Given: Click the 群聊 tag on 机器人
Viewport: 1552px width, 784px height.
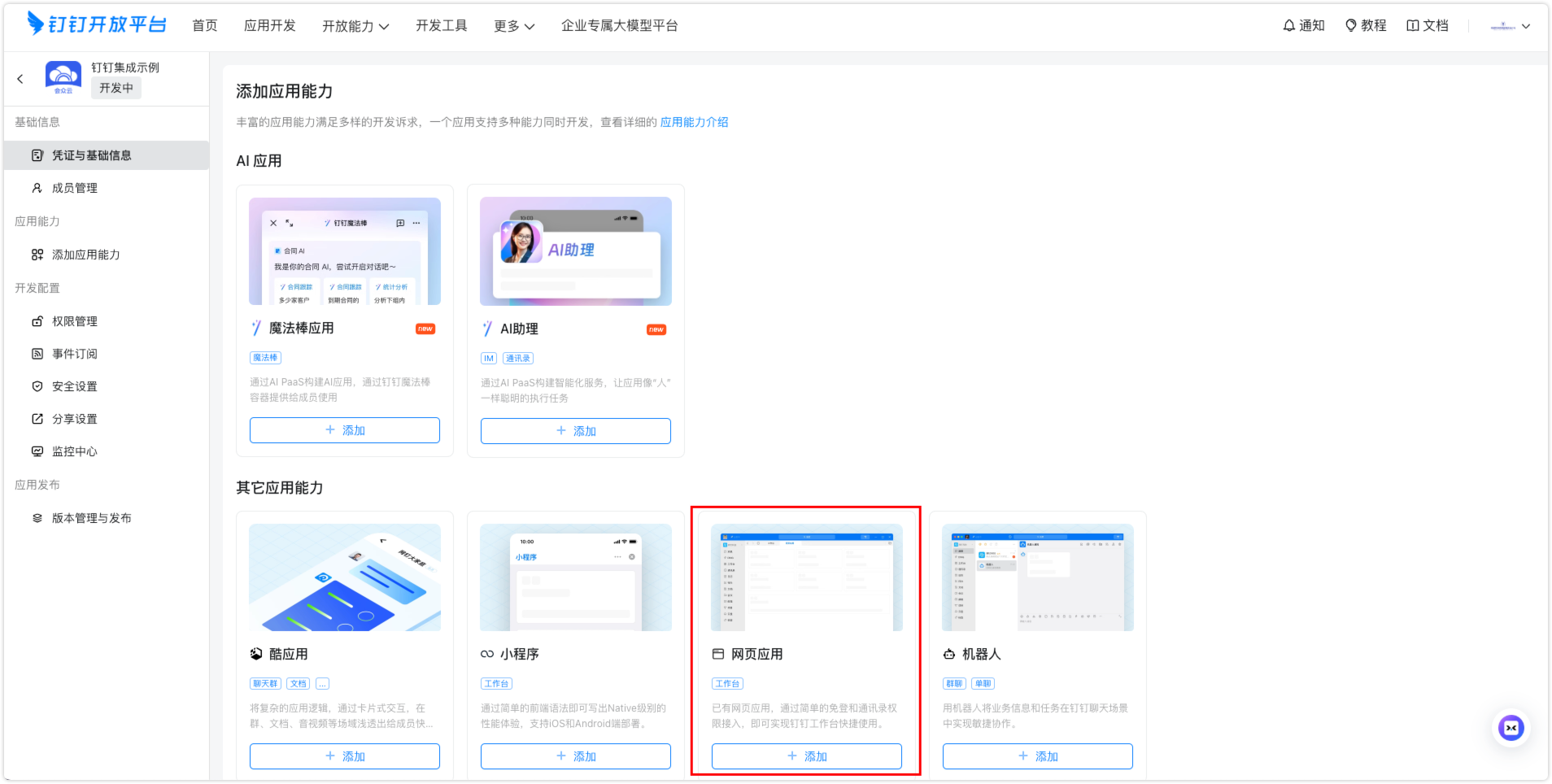Looking at the screenshot, I should (x=954, y=684).
